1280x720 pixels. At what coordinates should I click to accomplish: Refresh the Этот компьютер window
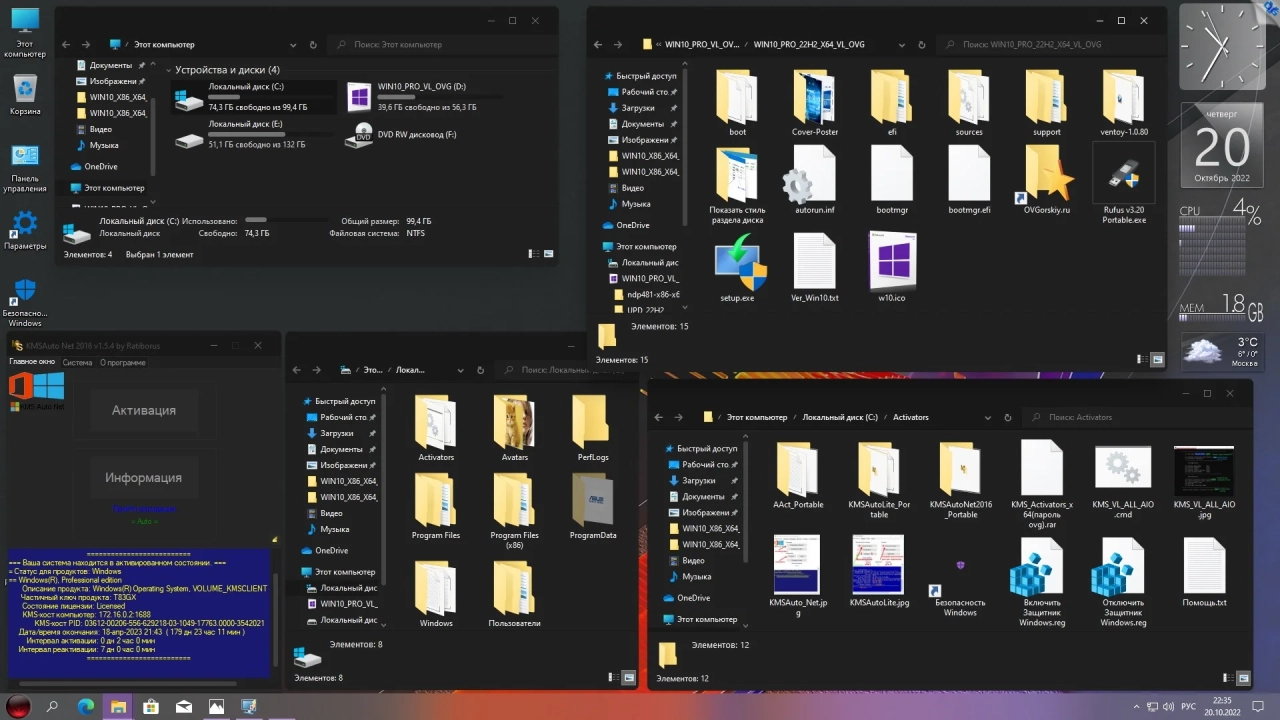coord(313,45)
